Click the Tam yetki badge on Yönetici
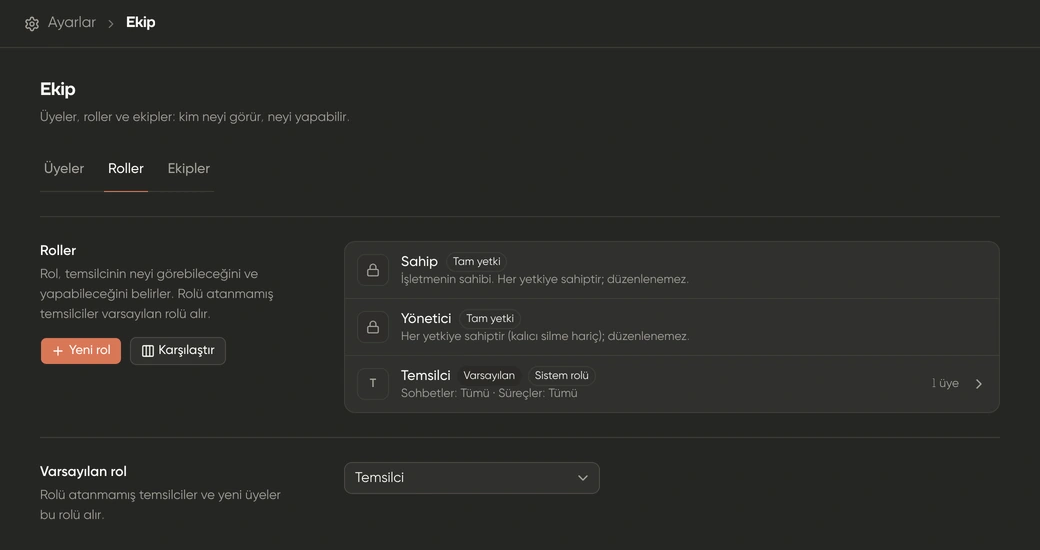Viewport: 1040px width, 550px height. point(490,318)
